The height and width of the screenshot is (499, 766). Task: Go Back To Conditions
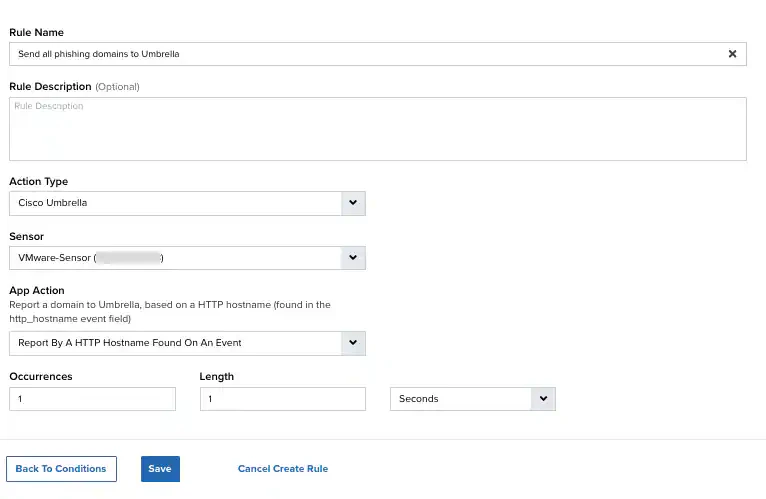click(x=61, y=469)
